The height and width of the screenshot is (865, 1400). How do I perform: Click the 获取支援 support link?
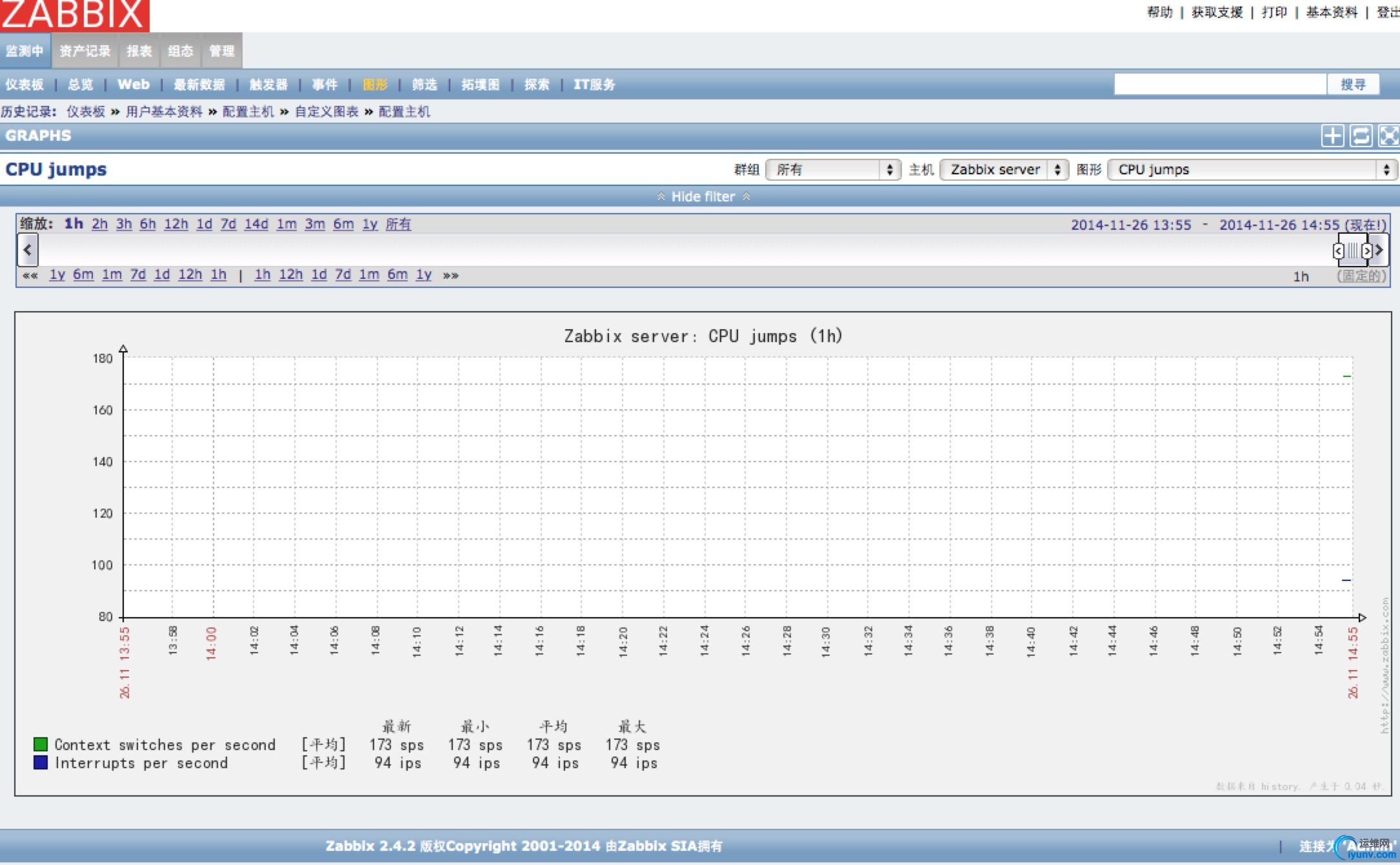(1217, 12)
